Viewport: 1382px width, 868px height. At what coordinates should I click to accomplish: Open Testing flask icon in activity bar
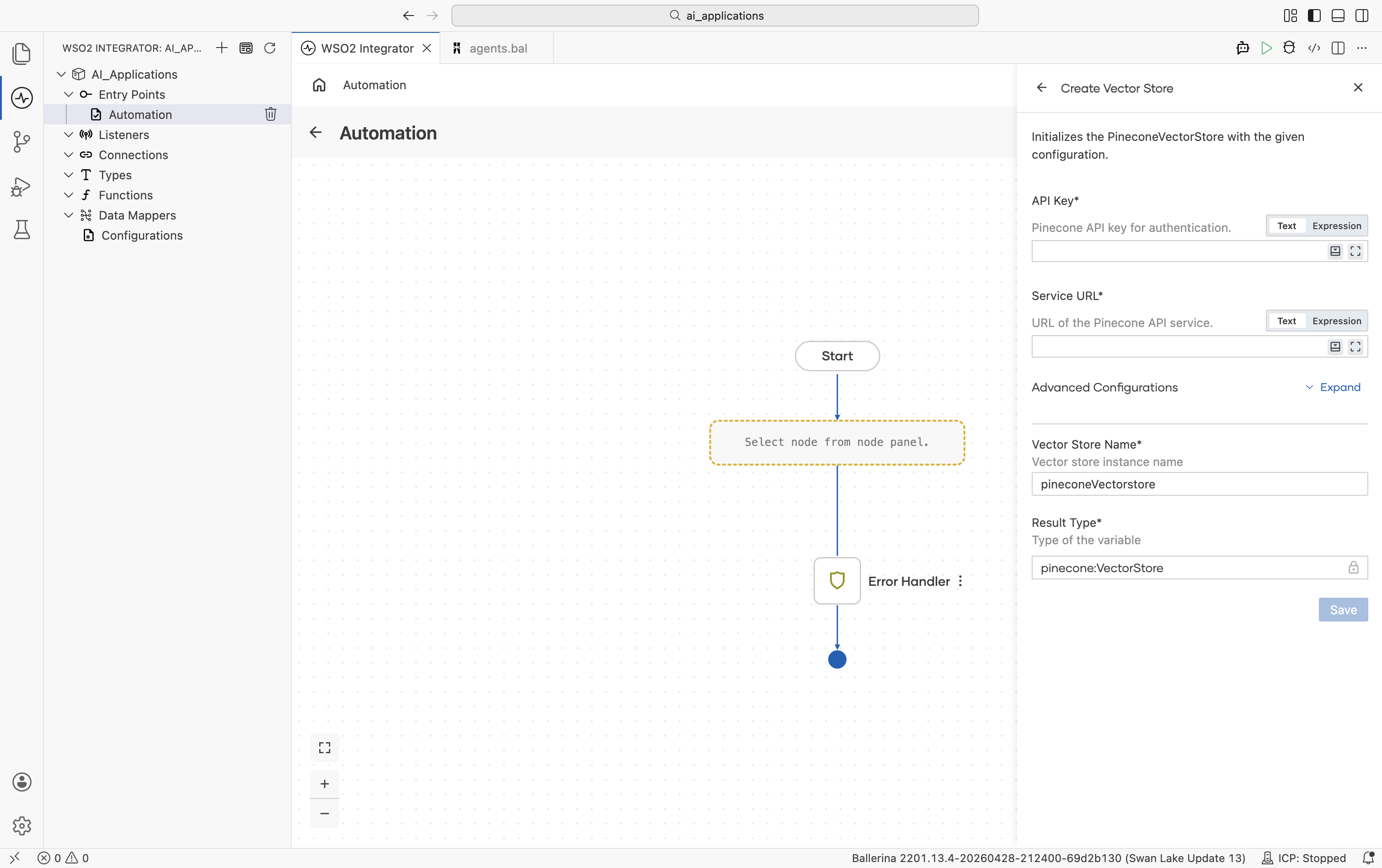pyautogui.click(x=22, y=230)
